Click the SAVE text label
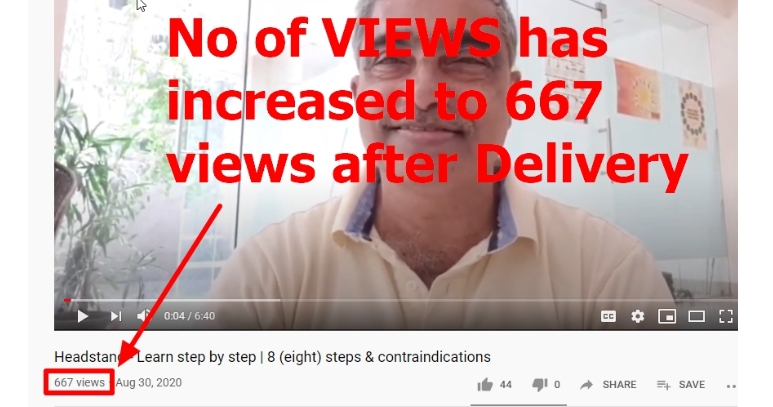Viewport: 773px width, 407px height. 692,385
